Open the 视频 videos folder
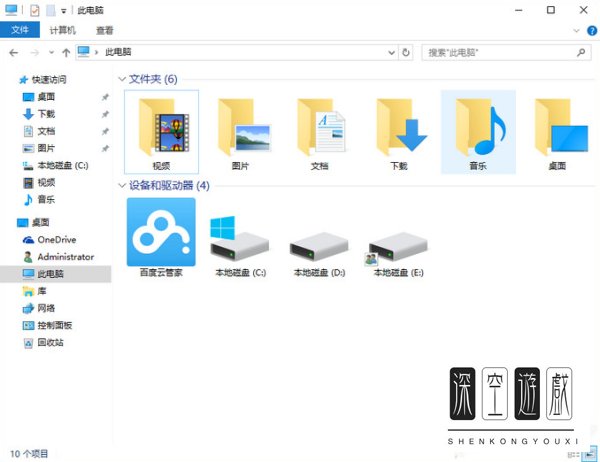Viewport: 600px width, 462px height. tap(161, 132)
